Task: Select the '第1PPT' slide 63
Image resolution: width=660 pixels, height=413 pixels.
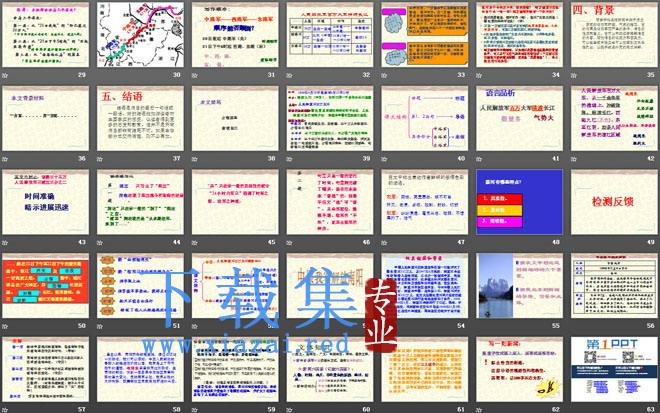Action: pyautogui.click(x=615, y=369)
